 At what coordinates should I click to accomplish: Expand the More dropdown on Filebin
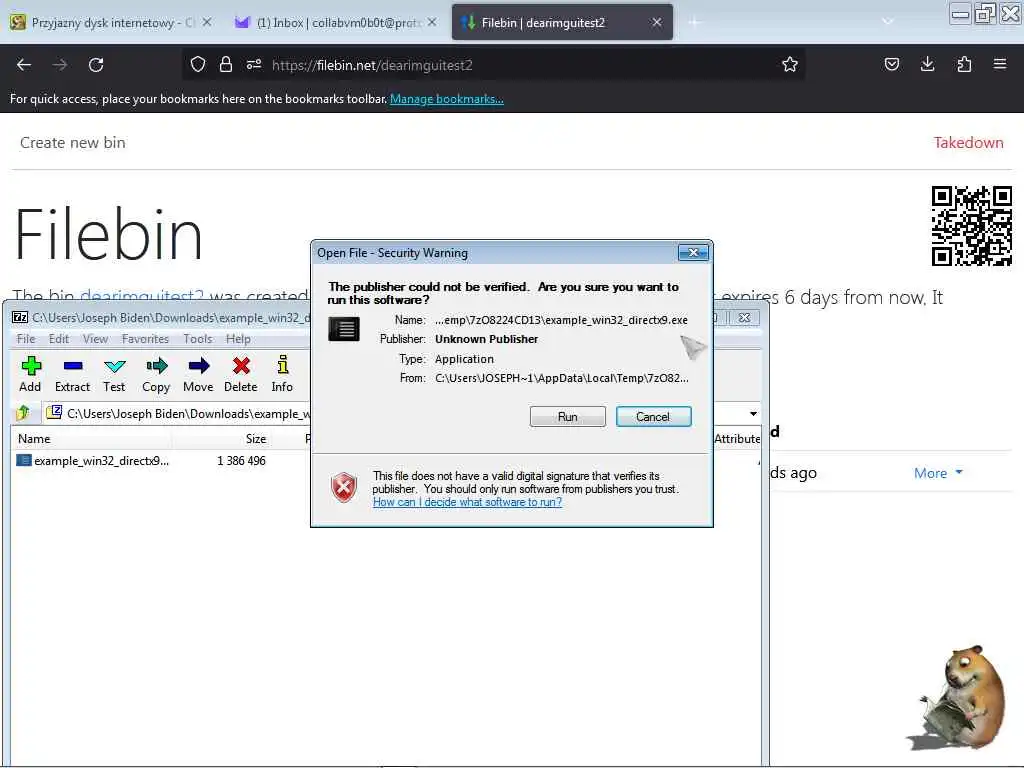[938, 473]
